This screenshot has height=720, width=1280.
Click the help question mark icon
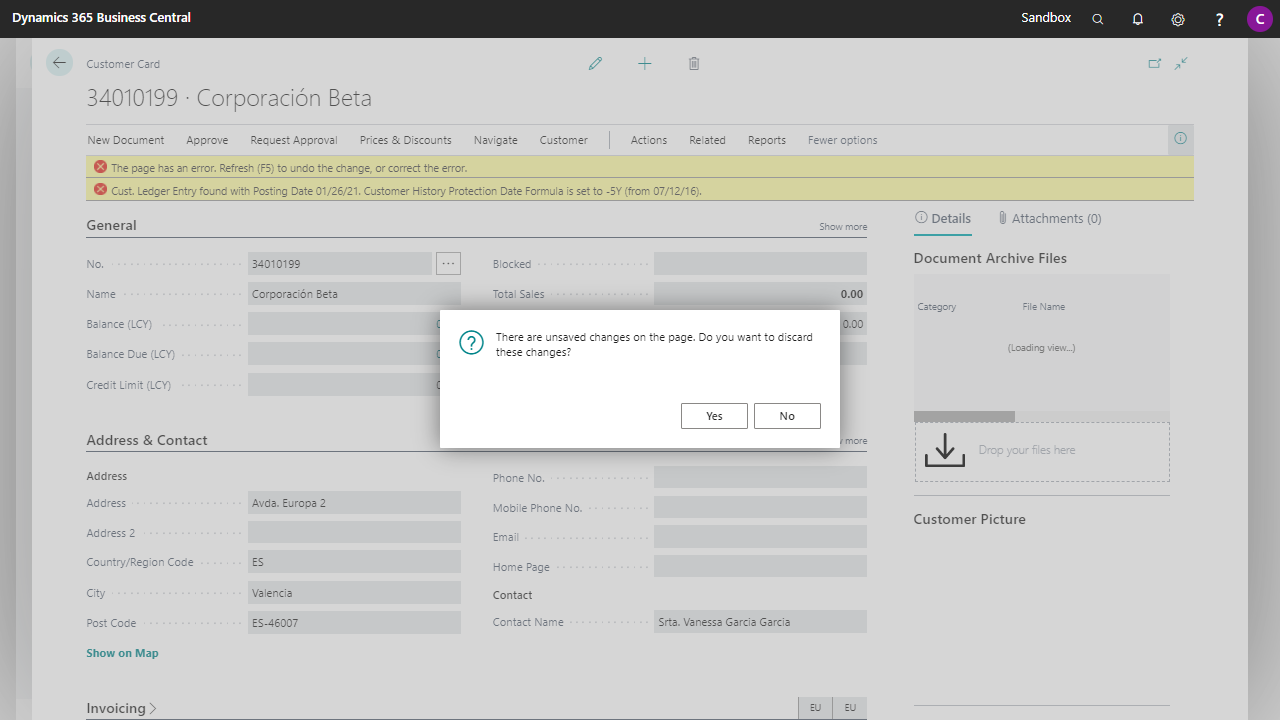[1219, 19]
